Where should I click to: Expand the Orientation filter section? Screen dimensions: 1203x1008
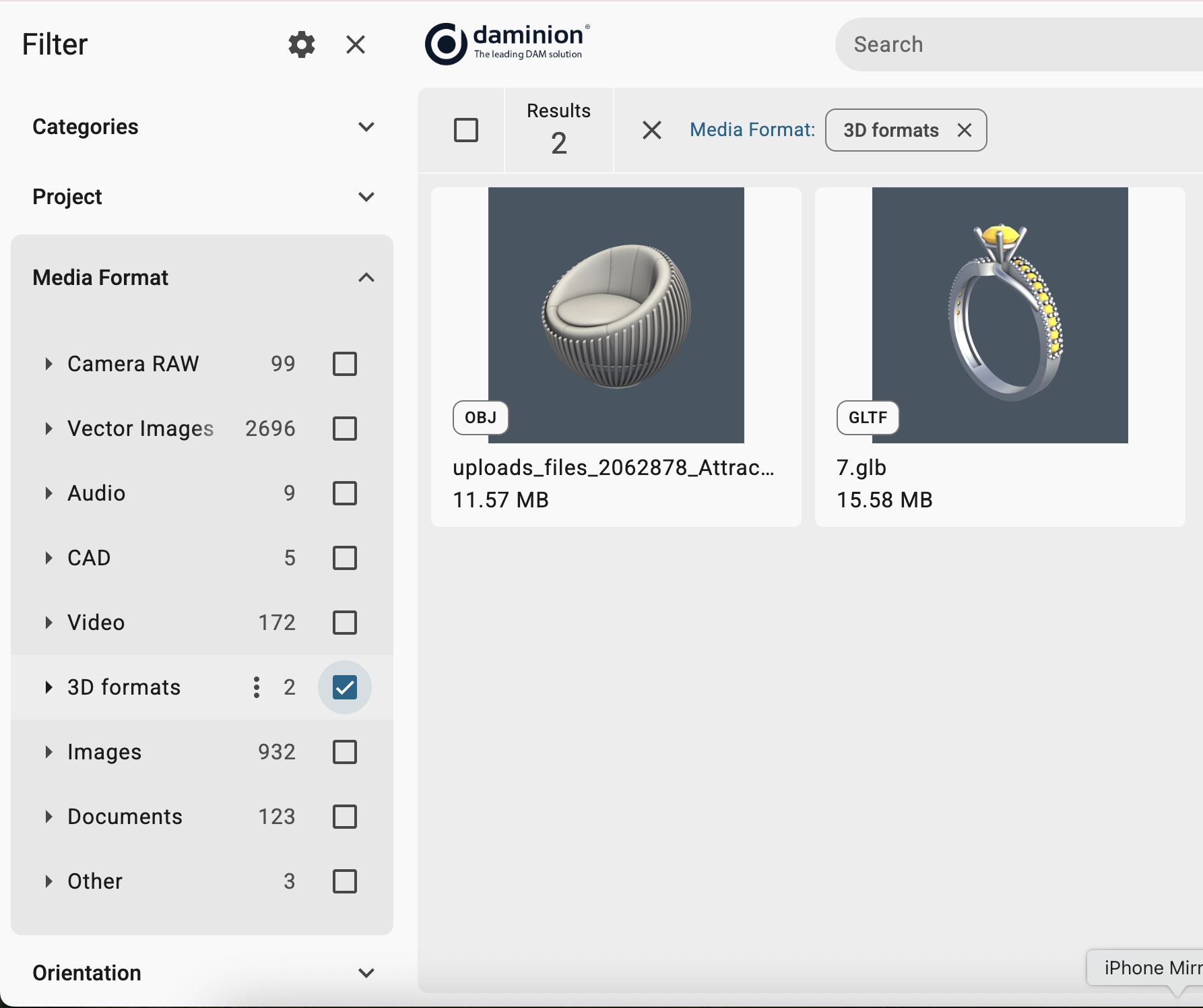[366, 973]
